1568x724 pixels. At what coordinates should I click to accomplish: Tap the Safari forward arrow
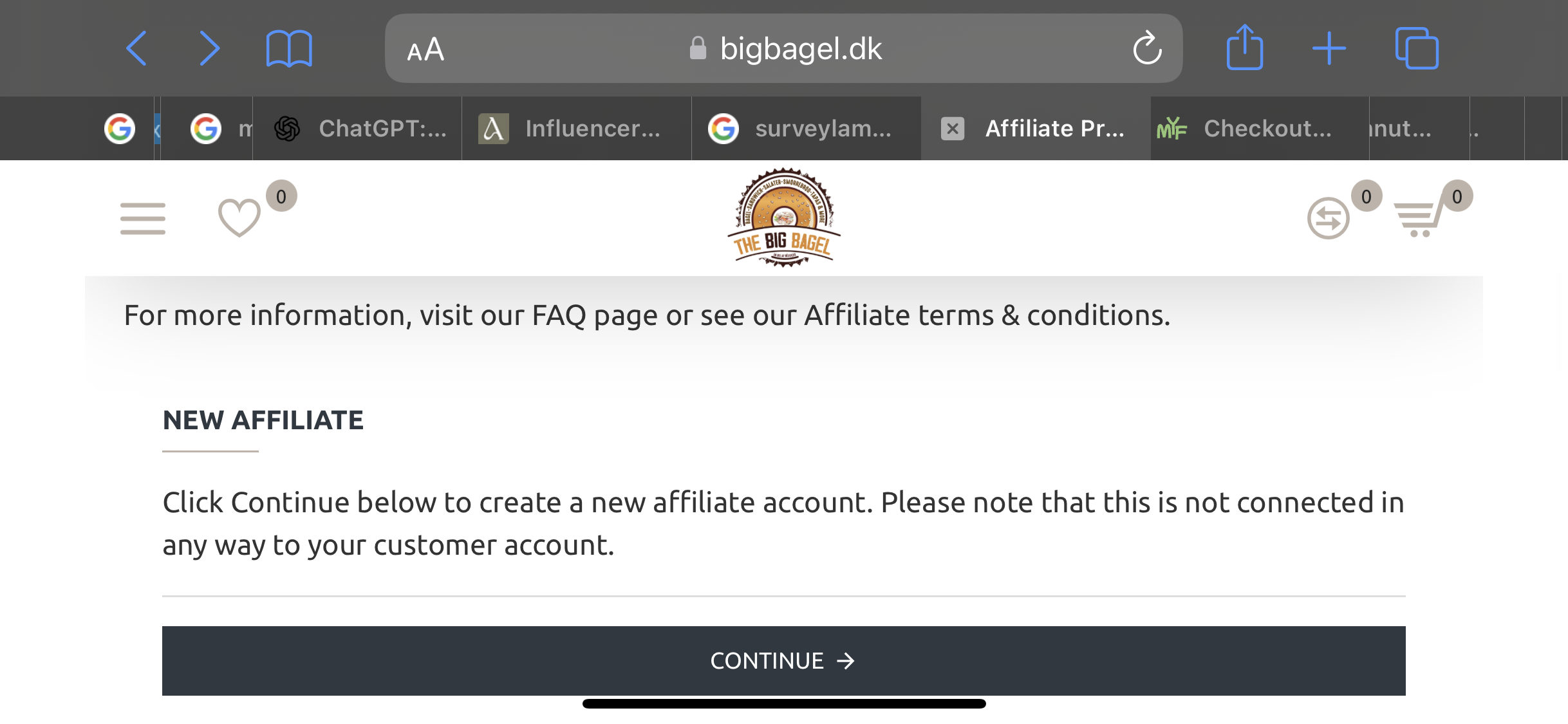click(209, 48)
